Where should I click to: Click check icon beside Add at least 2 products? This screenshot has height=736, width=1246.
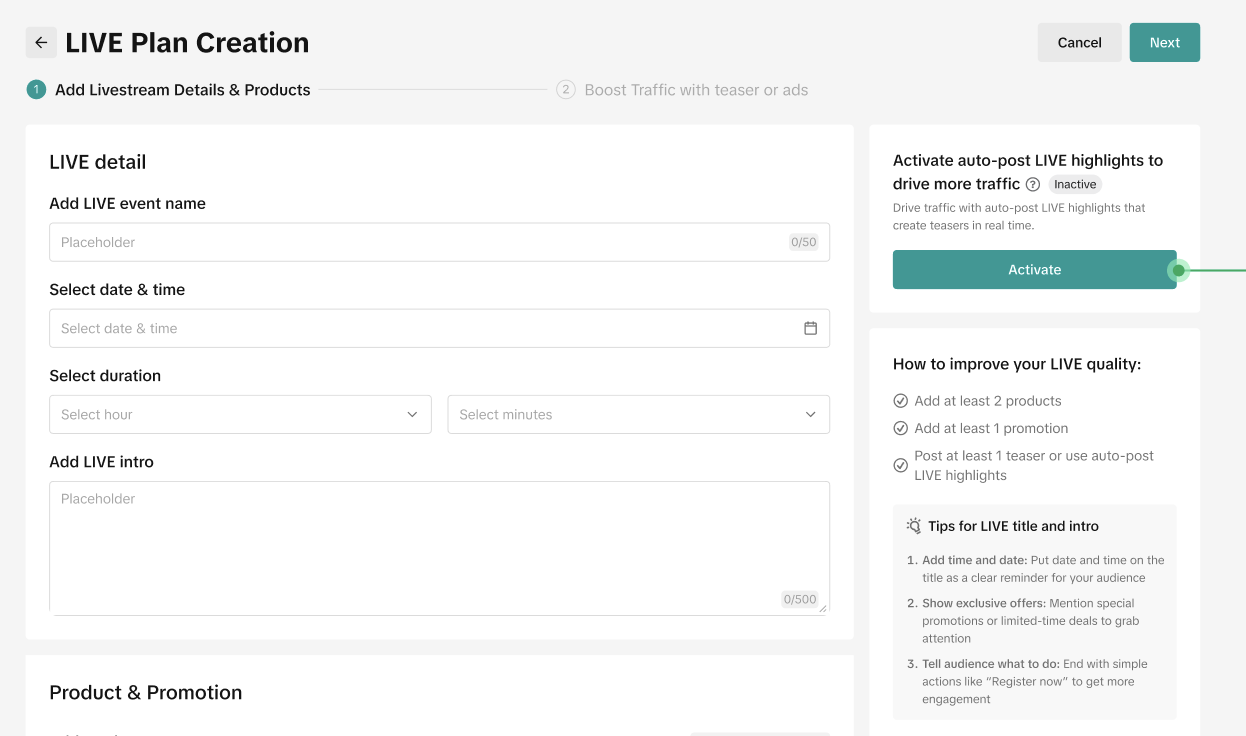[900, 401]
